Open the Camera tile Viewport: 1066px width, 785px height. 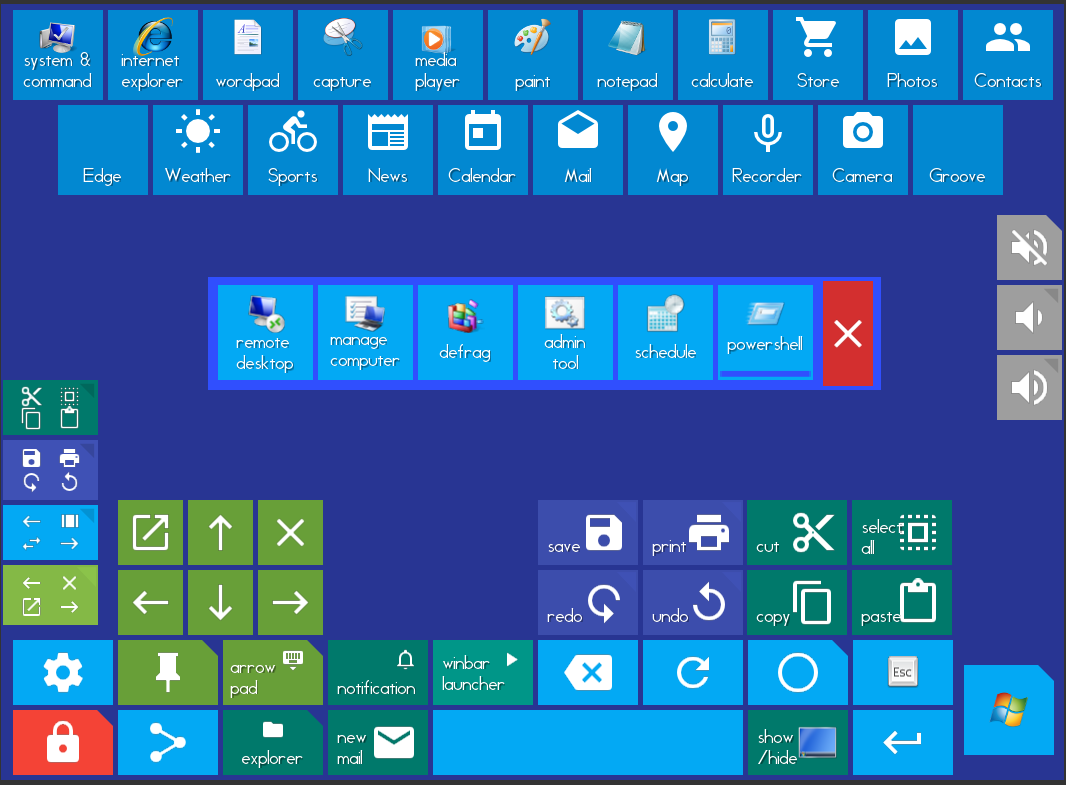coord(863,150)
